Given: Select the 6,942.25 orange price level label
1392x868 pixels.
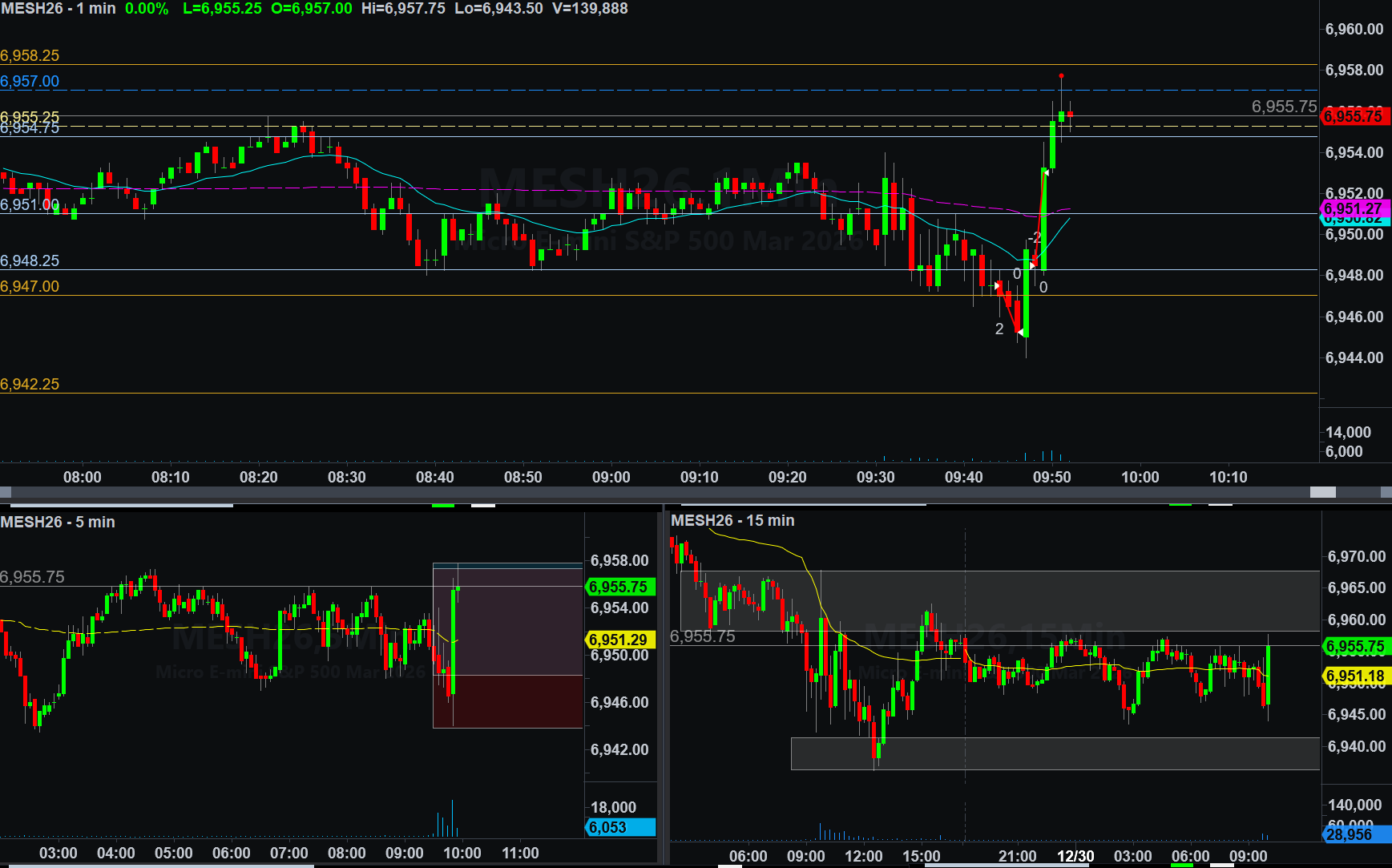Looking at the screenshot, I should pyautogui.click(x=30, y=384).
